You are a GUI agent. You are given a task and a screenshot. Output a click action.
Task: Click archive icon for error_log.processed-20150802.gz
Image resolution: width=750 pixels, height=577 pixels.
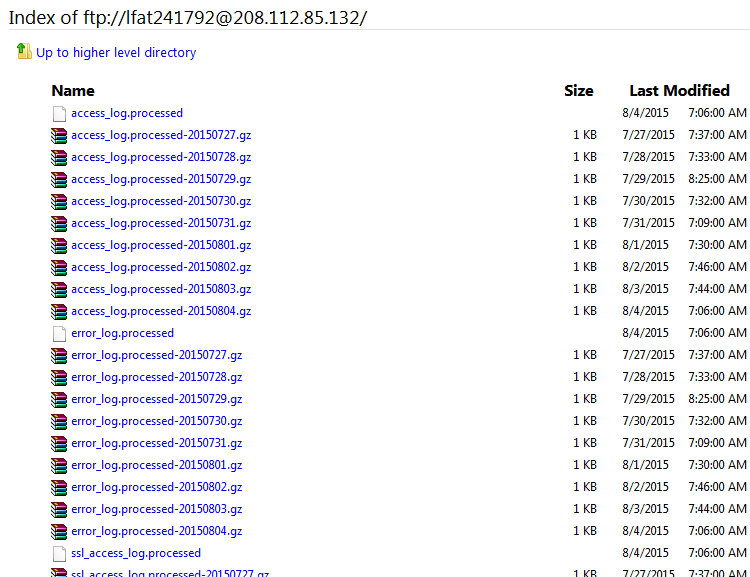coord(59,488)
